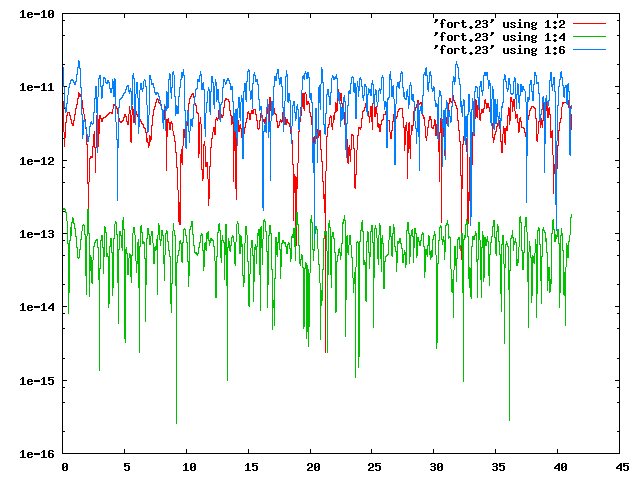Click the green legend line sample
Image resolution: width=640 pixels, height=480 pixels.
(589, 37)
